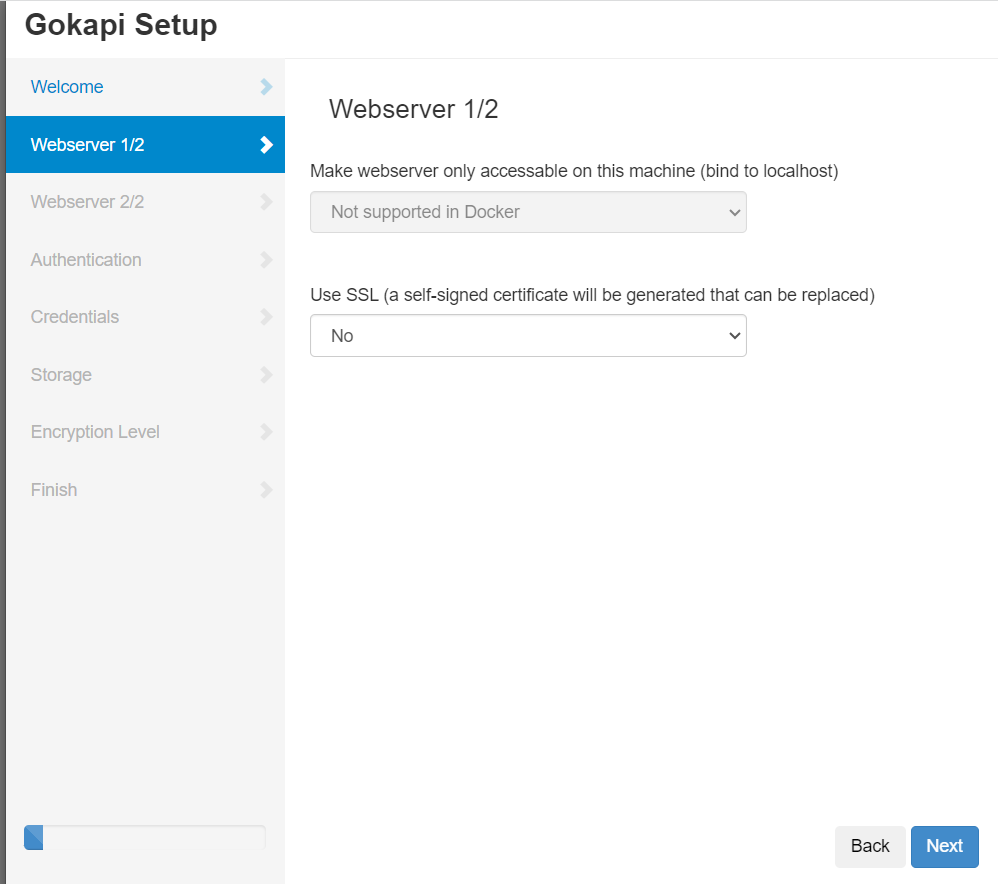Click chevron arrow next to Welcome
Viewport: 998px width, 884px height.
point(266,87)
